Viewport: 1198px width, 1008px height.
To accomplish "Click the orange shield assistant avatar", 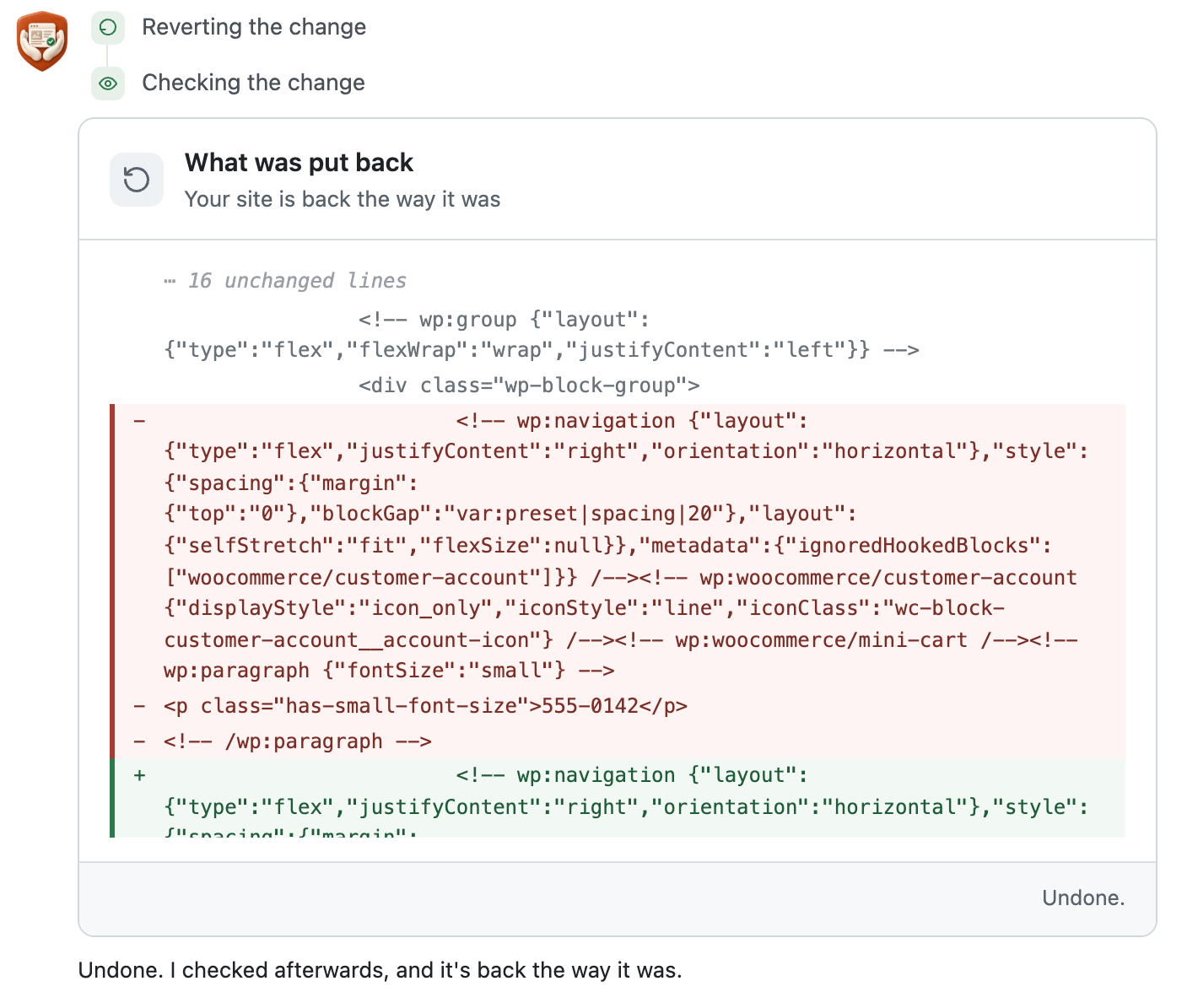I will click(42, 41).
